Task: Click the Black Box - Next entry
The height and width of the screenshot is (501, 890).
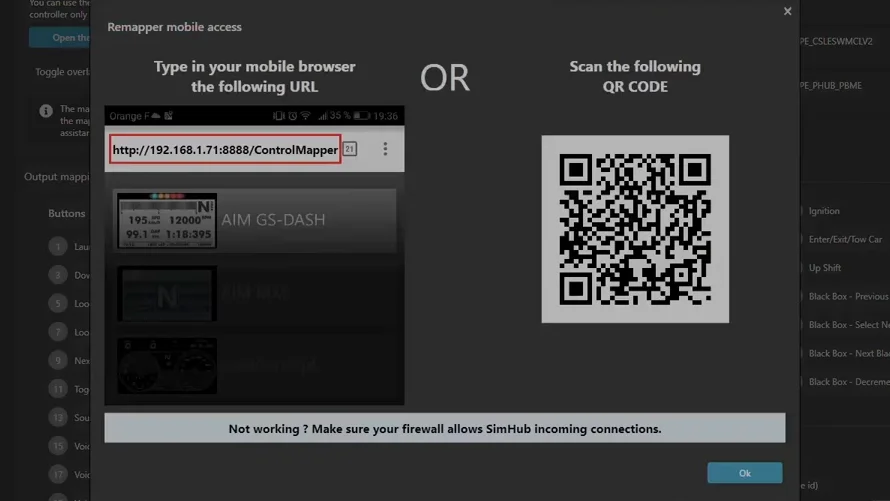Action: (849, 353)
